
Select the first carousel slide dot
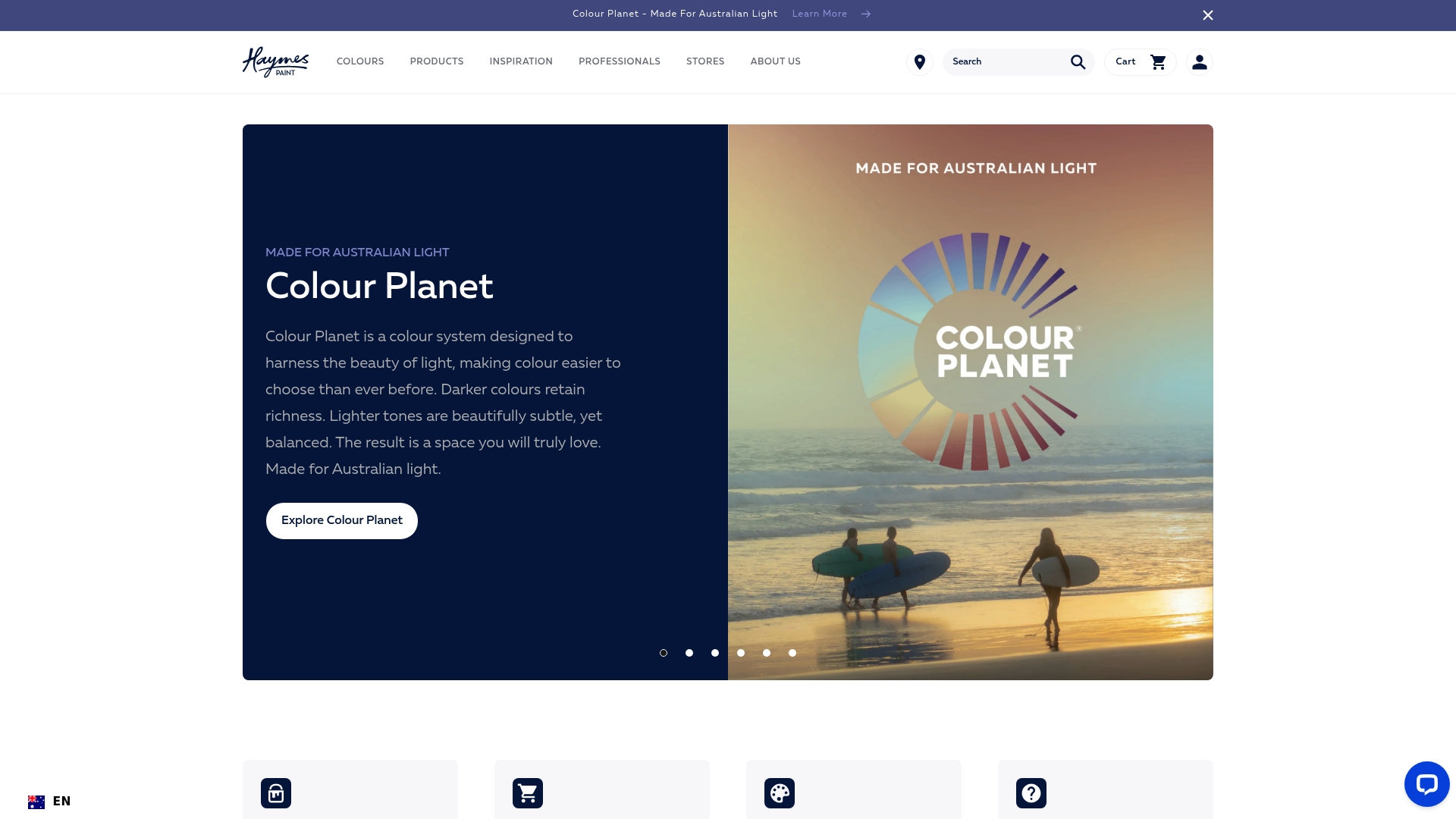point(664,653)
